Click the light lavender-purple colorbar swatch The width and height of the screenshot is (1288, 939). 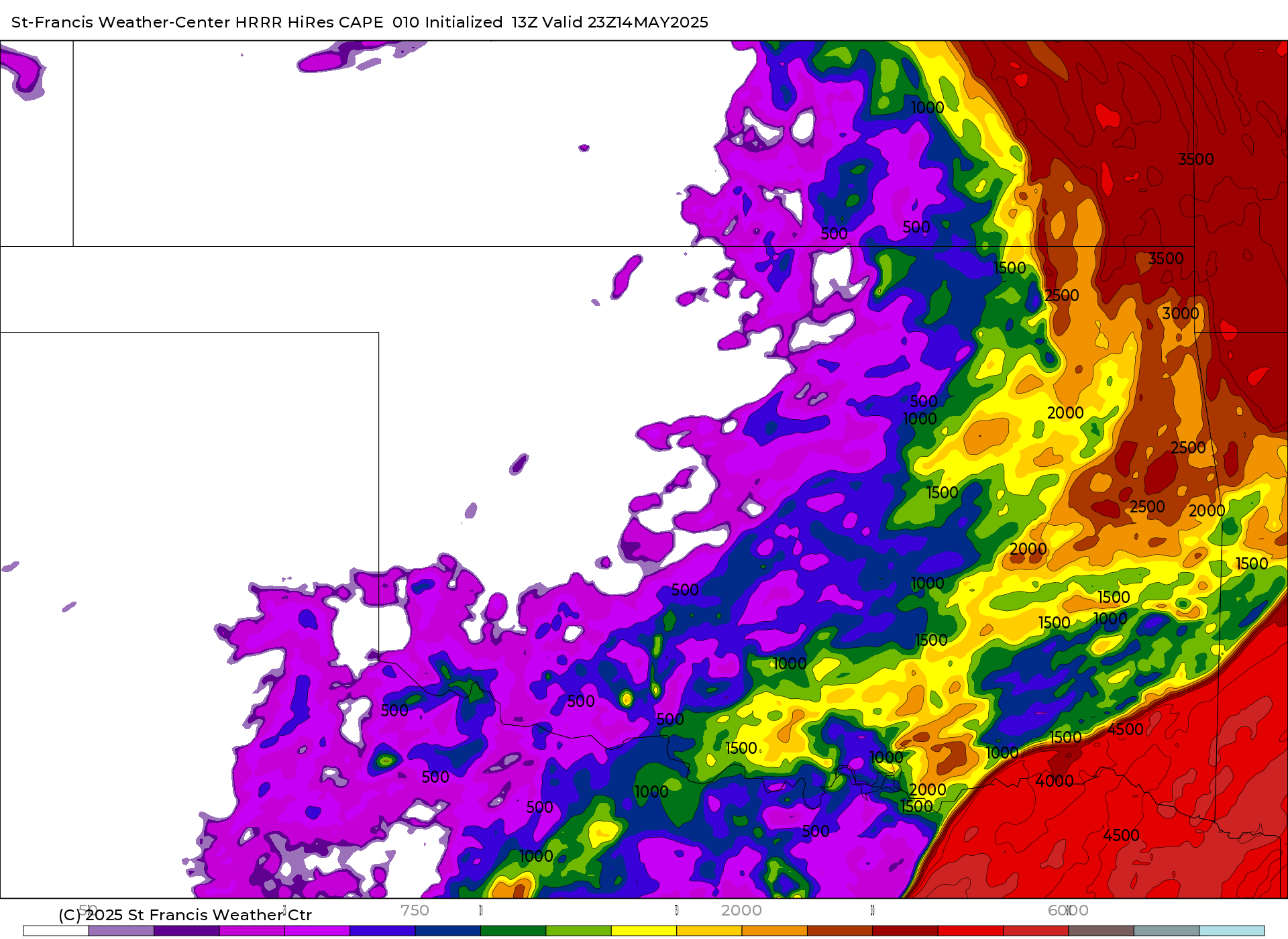(121, 931)
